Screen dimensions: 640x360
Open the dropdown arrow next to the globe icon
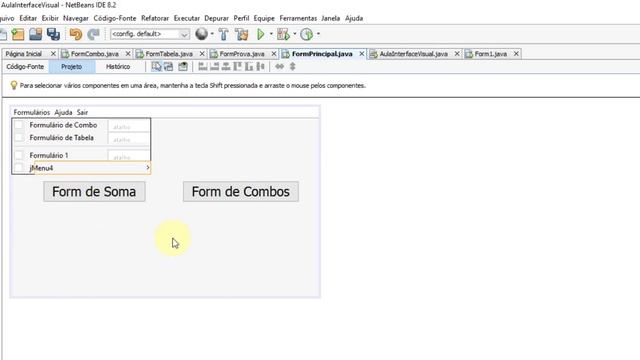pos(212,34)
